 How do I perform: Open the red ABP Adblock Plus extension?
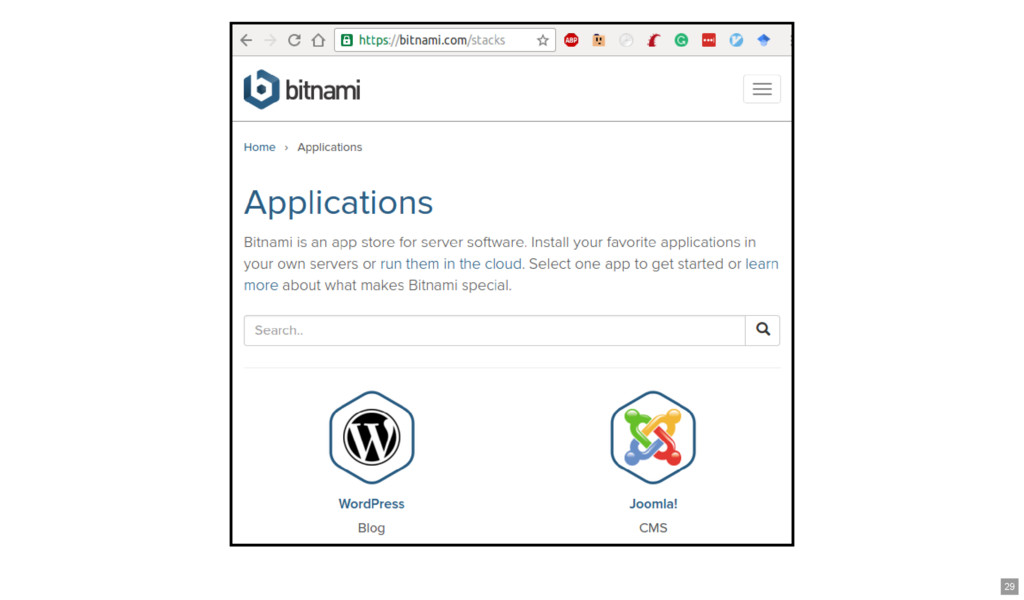[x=571, y=40]
